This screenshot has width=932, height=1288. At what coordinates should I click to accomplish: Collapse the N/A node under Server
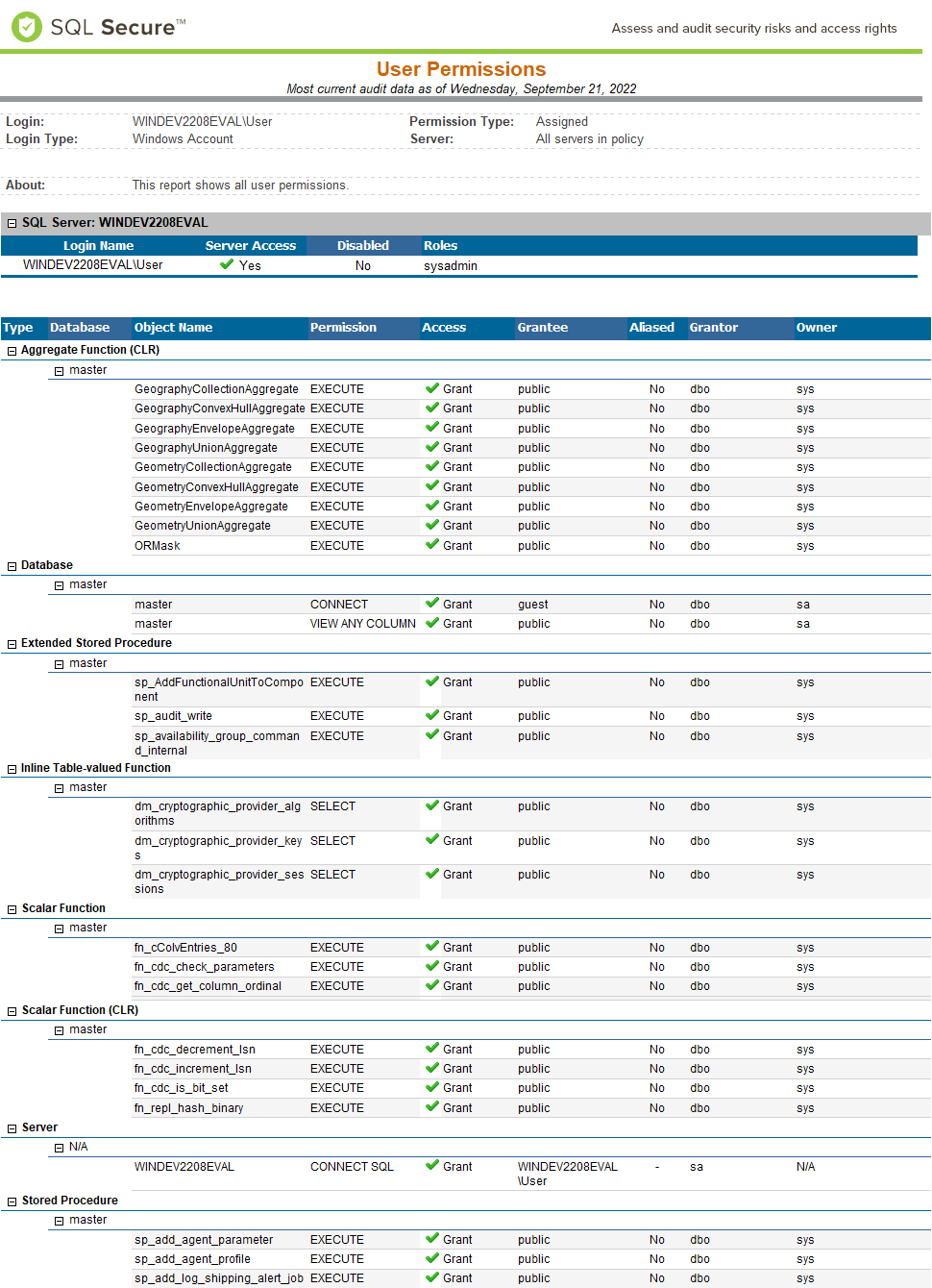[59, 1148]
